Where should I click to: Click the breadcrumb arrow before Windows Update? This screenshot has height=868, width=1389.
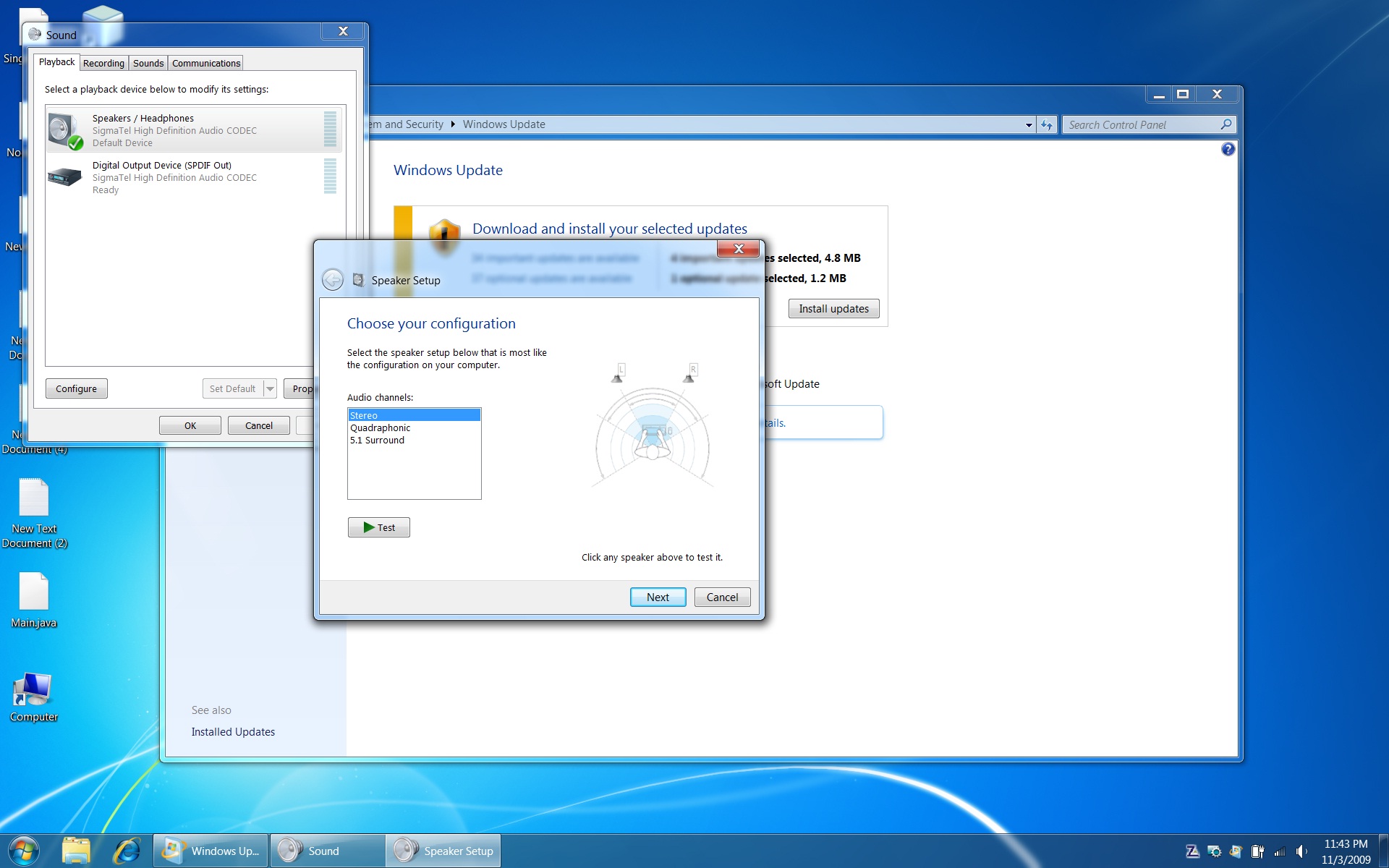453,124
